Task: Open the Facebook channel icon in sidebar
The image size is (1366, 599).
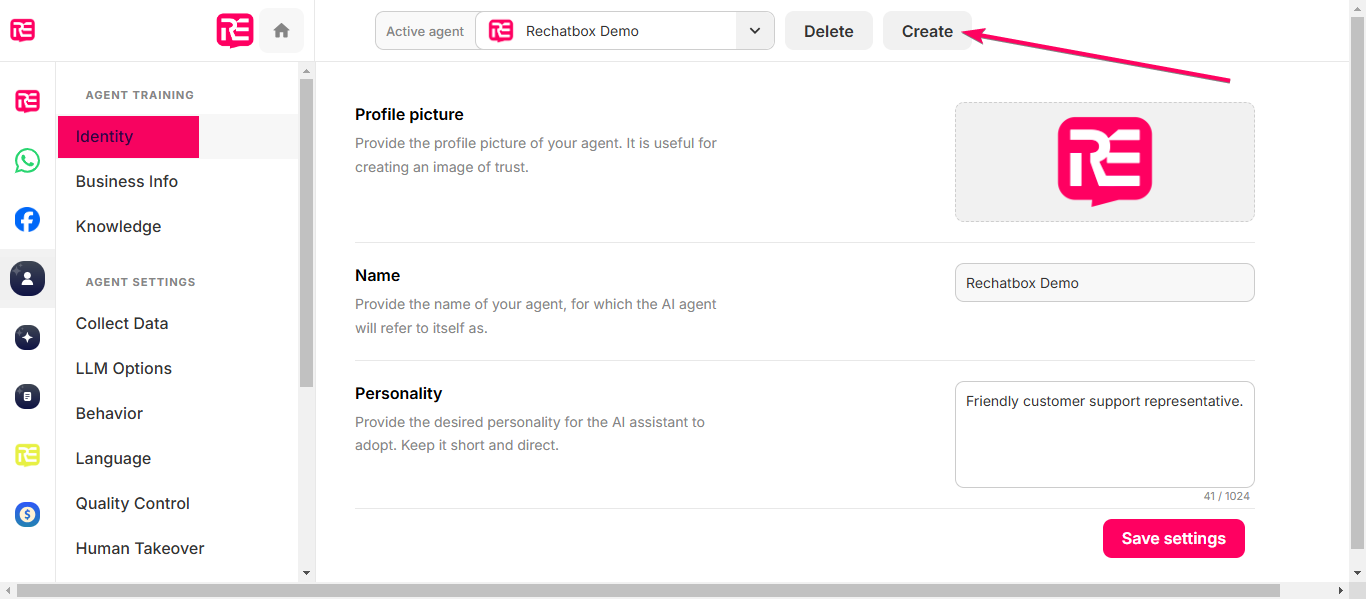Action: 27,220
